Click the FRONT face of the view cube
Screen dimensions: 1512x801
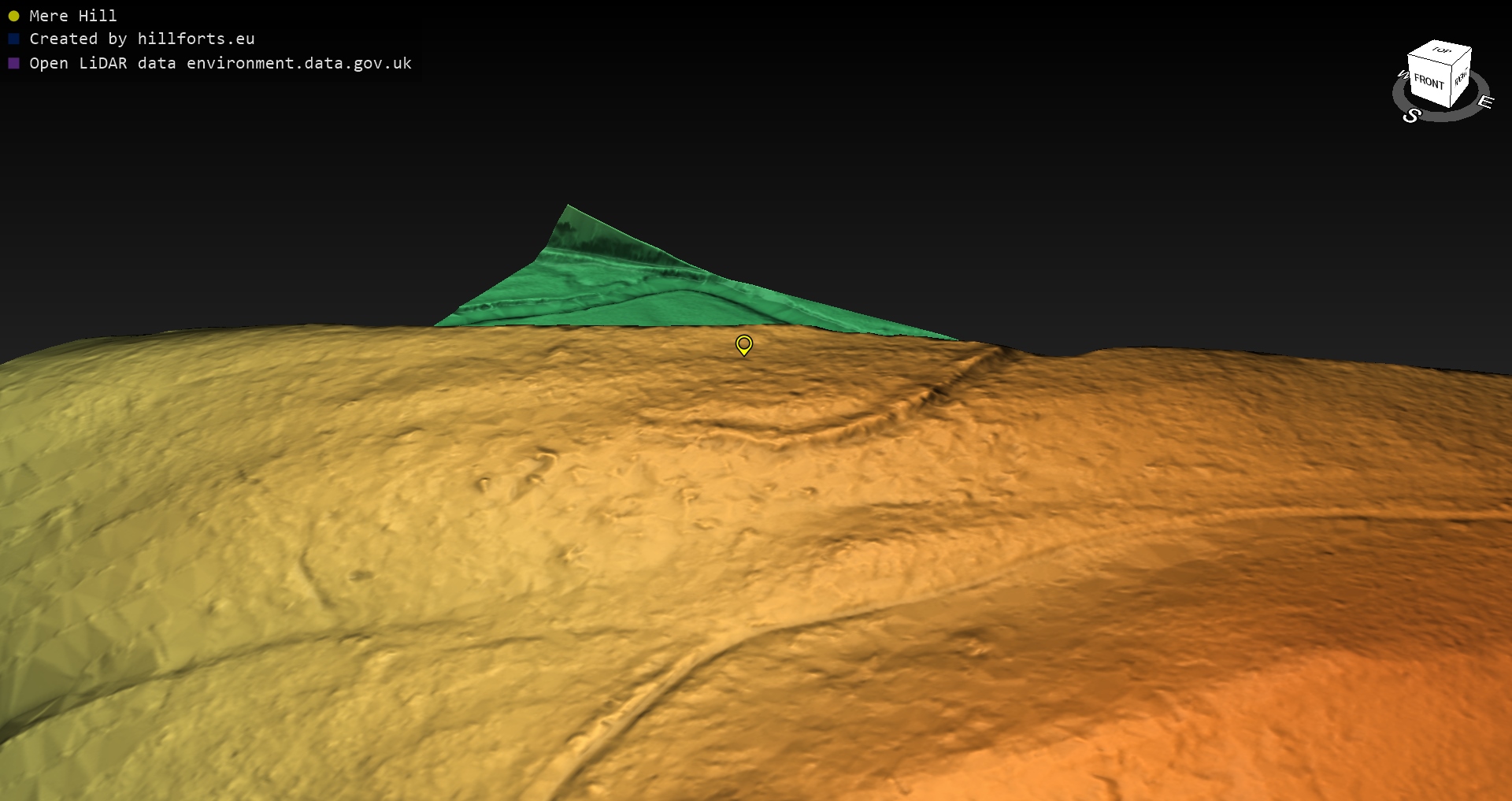[x=1429, y=82]
